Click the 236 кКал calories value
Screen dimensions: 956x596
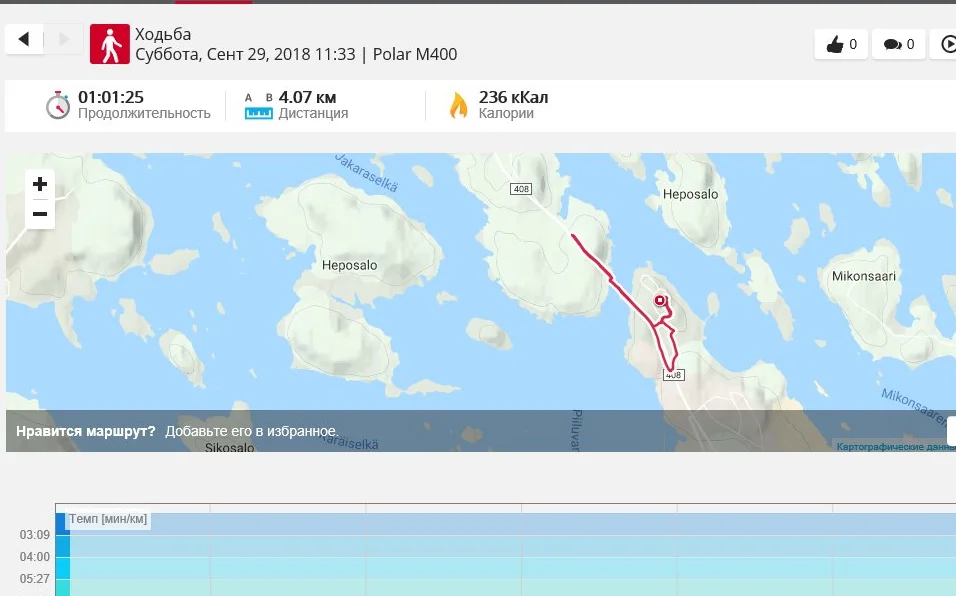[513, 97]
